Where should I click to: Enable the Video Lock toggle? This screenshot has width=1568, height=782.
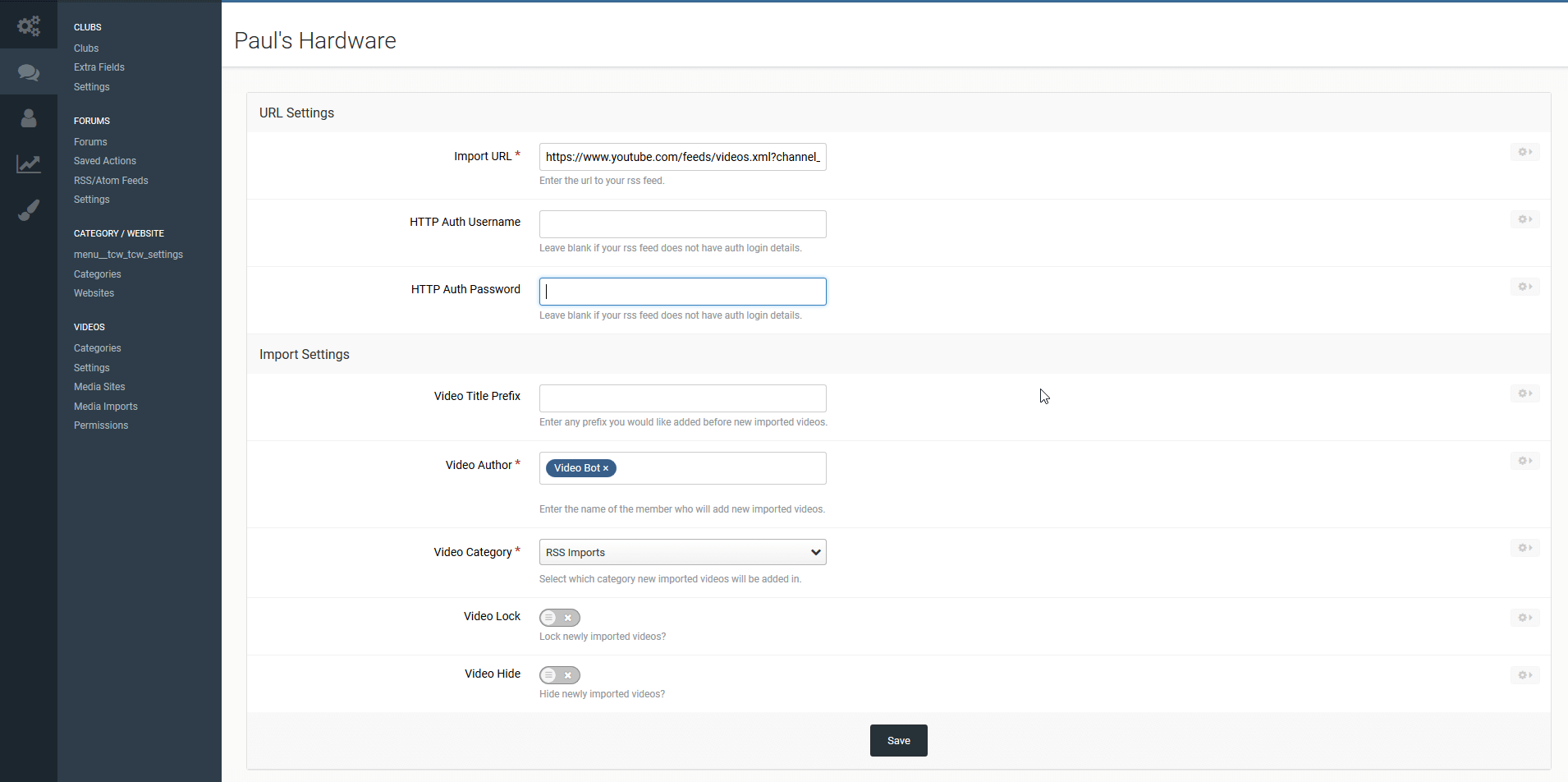pyautogui.click(x=560, y=618)
